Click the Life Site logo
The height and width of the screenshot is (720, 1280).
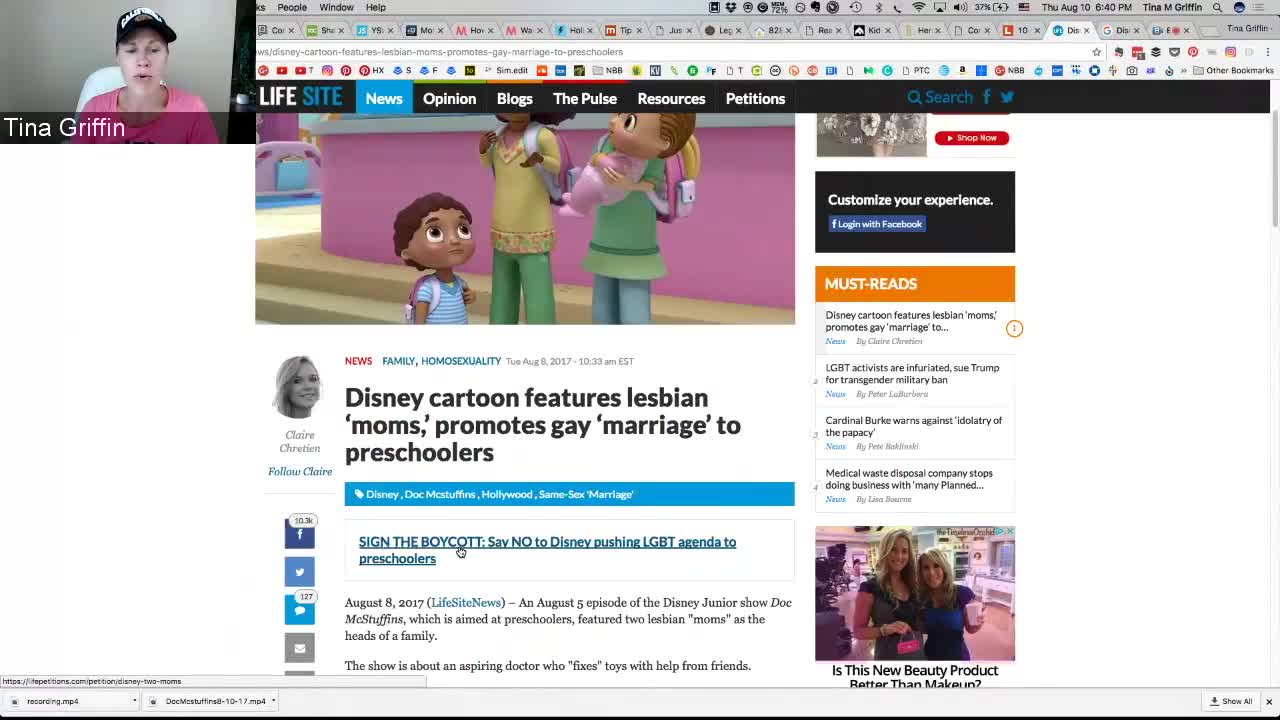[x=300, y=97]
